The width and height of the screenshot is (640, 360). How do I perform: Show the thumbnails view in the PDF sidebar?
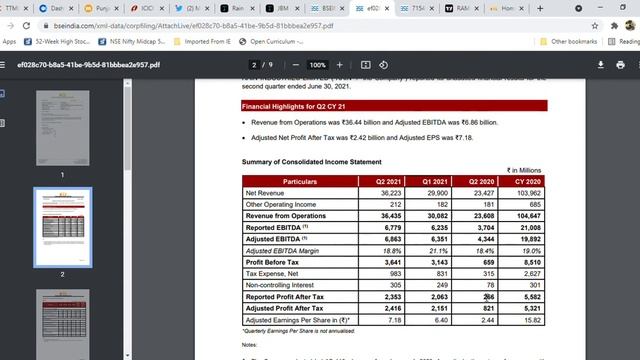[2, 93]
